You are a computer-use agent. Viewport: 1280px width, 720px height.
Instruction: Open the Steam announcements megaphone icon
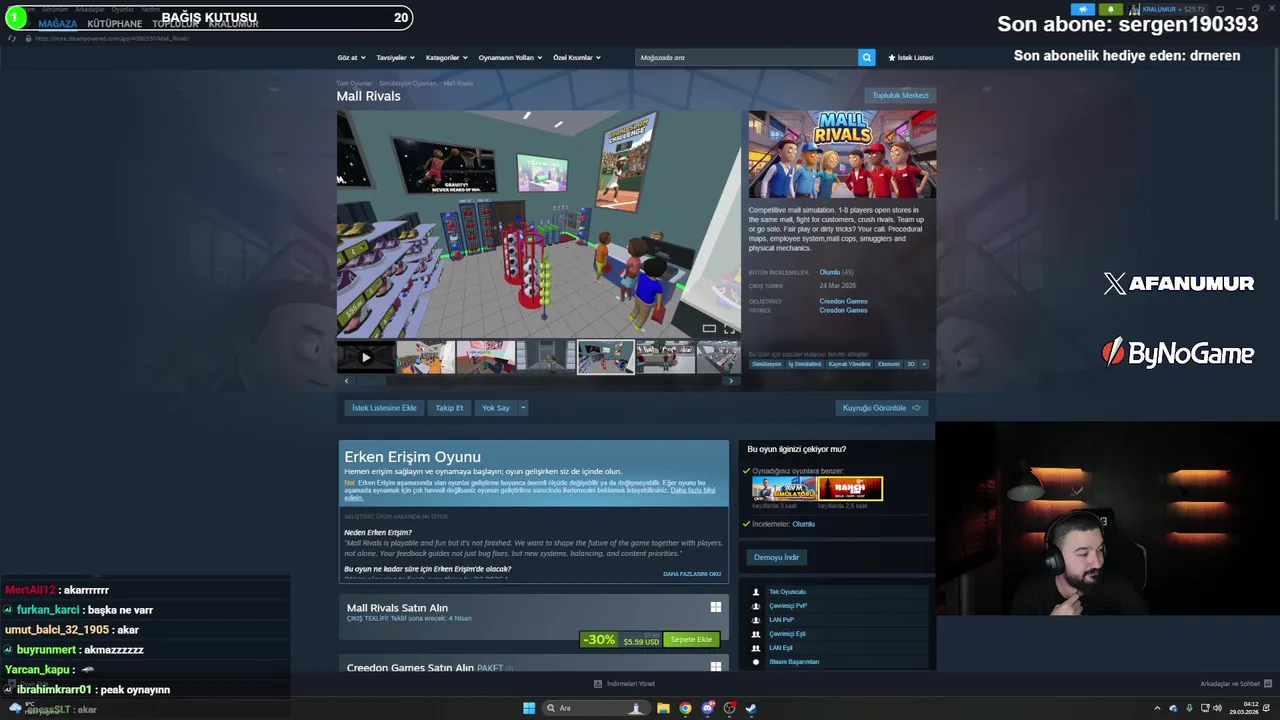tap(1083, 9)
